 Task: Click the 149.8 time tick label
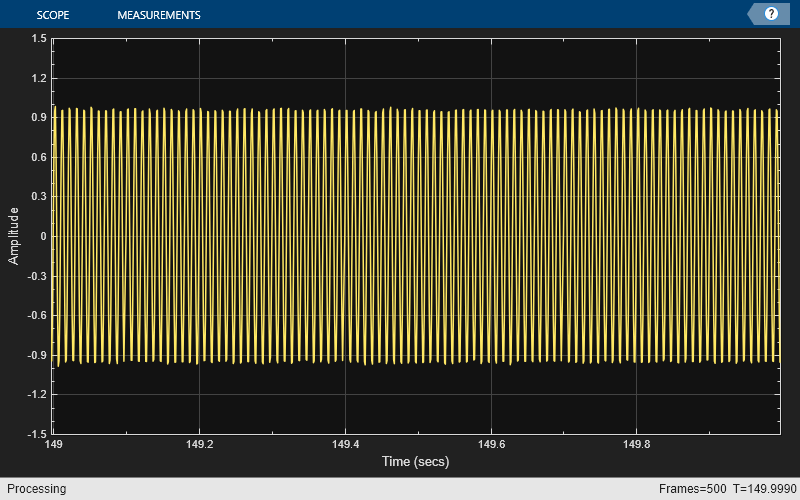[x=637, y=444]
